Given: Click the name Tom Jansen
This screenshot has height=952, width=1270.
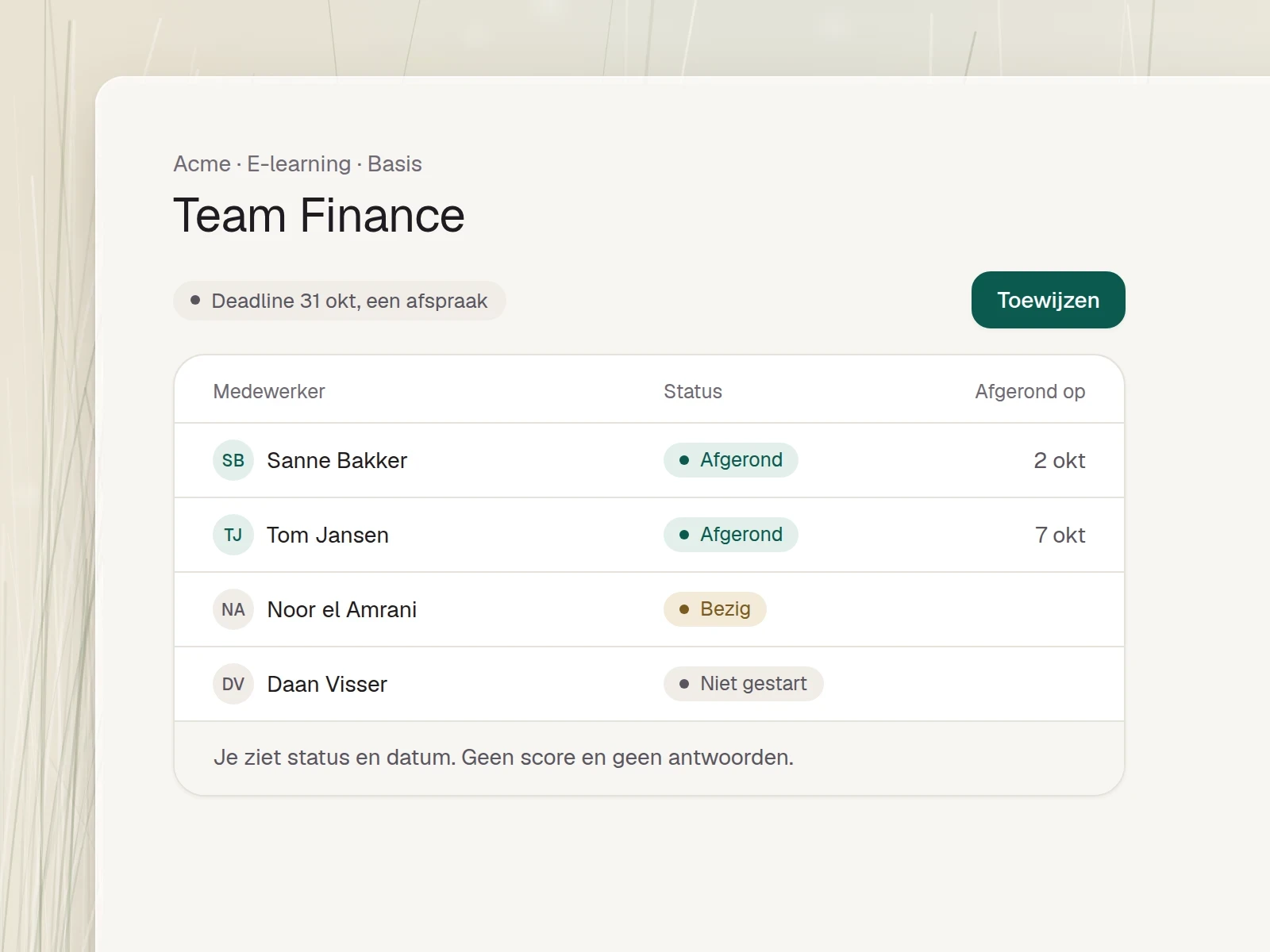Looking at the screenshot, I should (x=328, y=535).
